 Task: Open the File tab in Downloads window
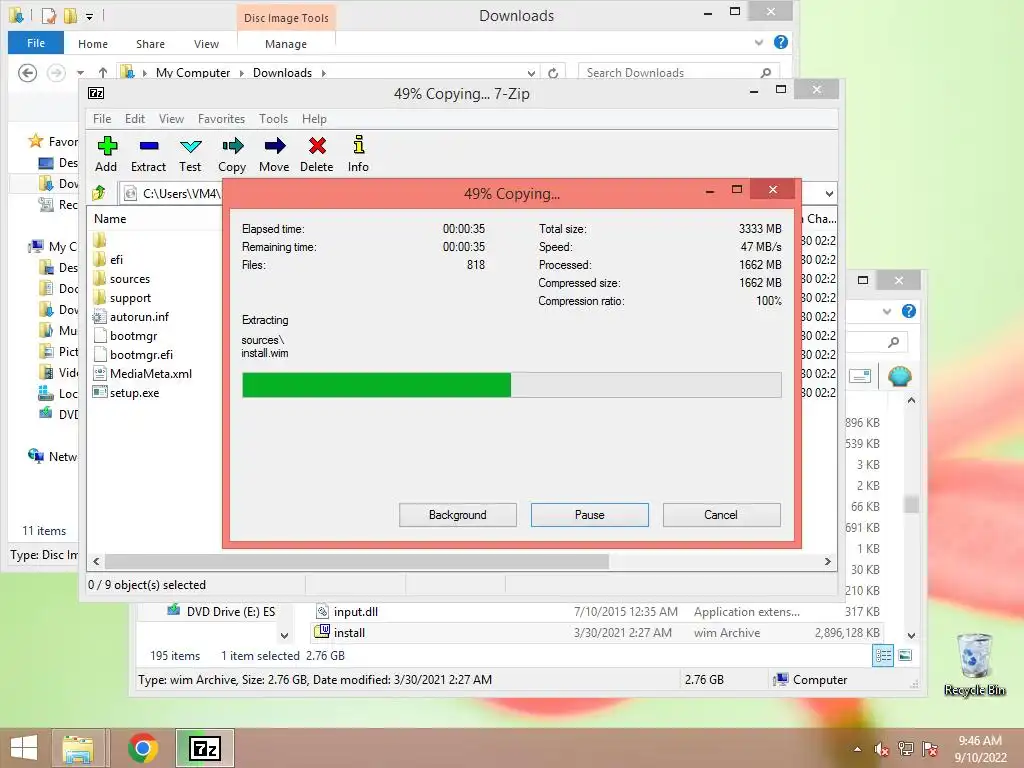point(36,43)
